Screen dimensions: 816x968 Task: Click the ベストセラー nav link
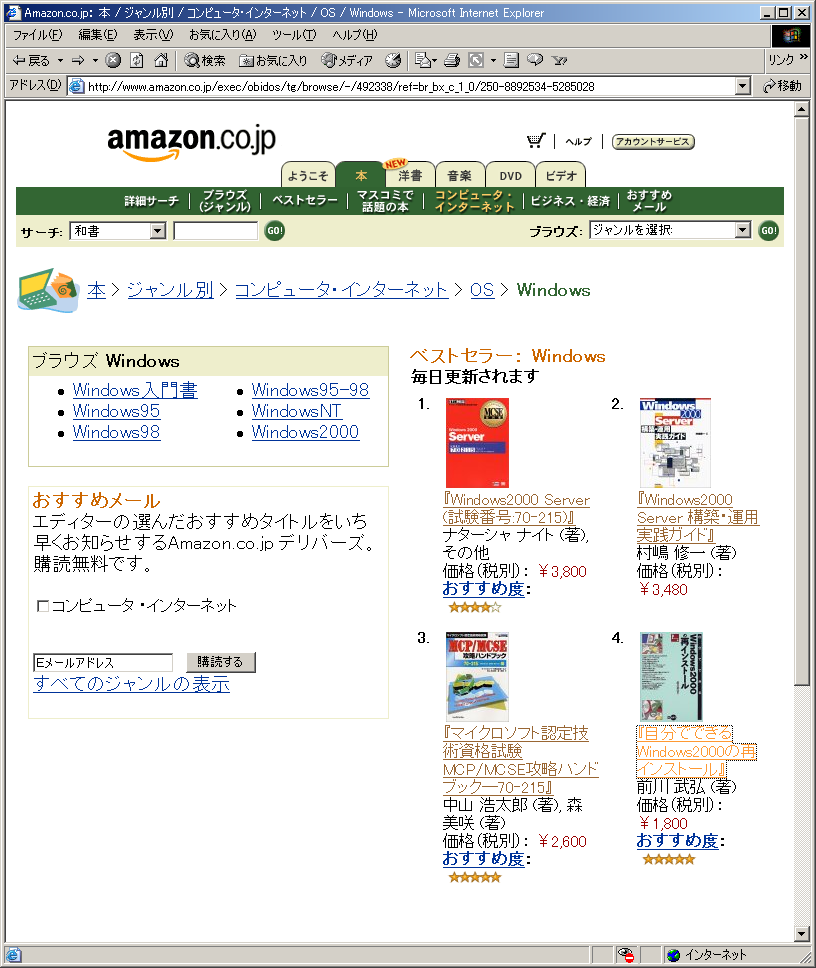pos(305,200)
